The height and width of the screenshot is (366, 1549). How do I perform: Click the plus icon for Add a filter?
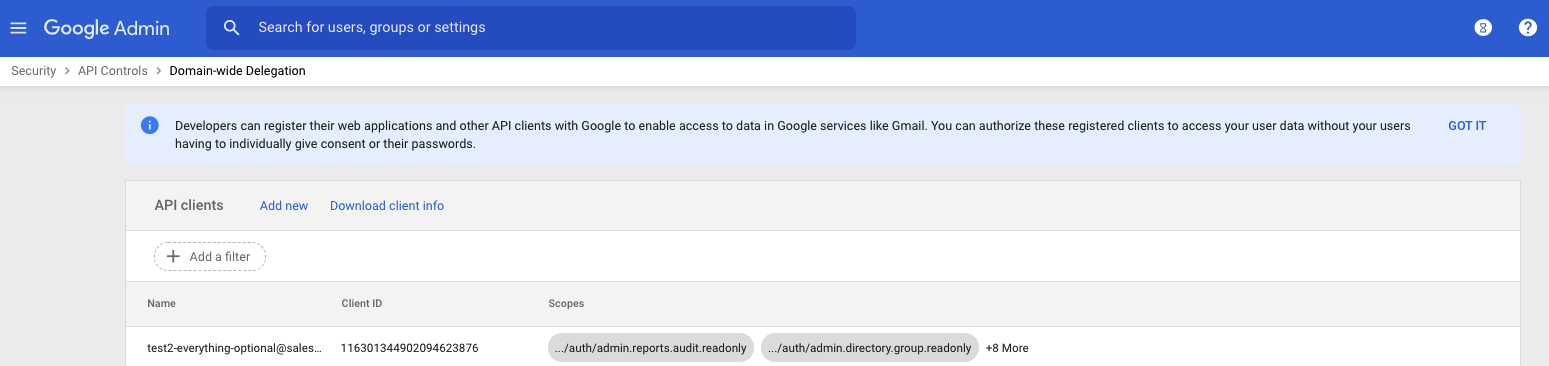[173, 257]
